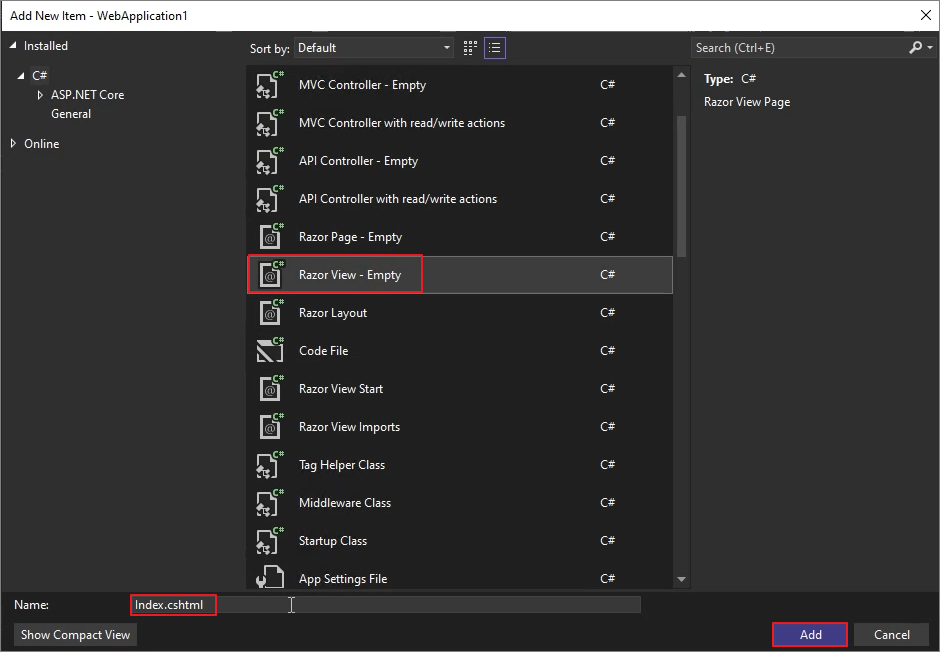Image resolution: width=940 pixels, height=652 pixels.
Task: Click the Name input field
Action: 385,605
